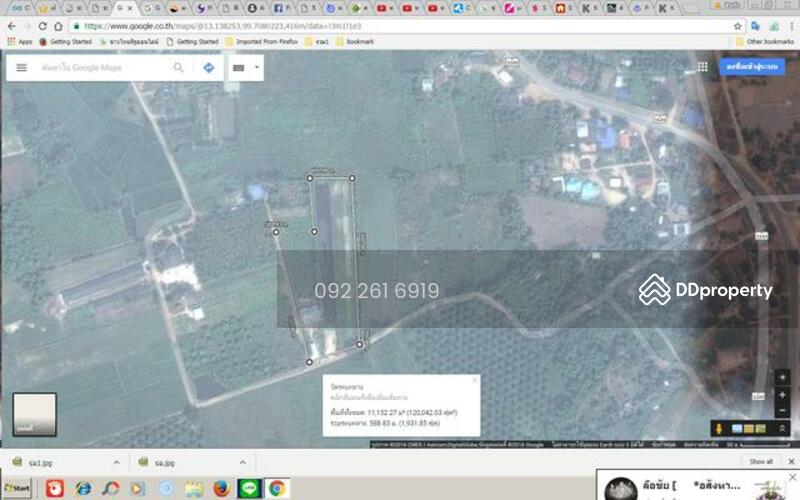Switch to the Google tab next to Maps

[x=152, y=8]
